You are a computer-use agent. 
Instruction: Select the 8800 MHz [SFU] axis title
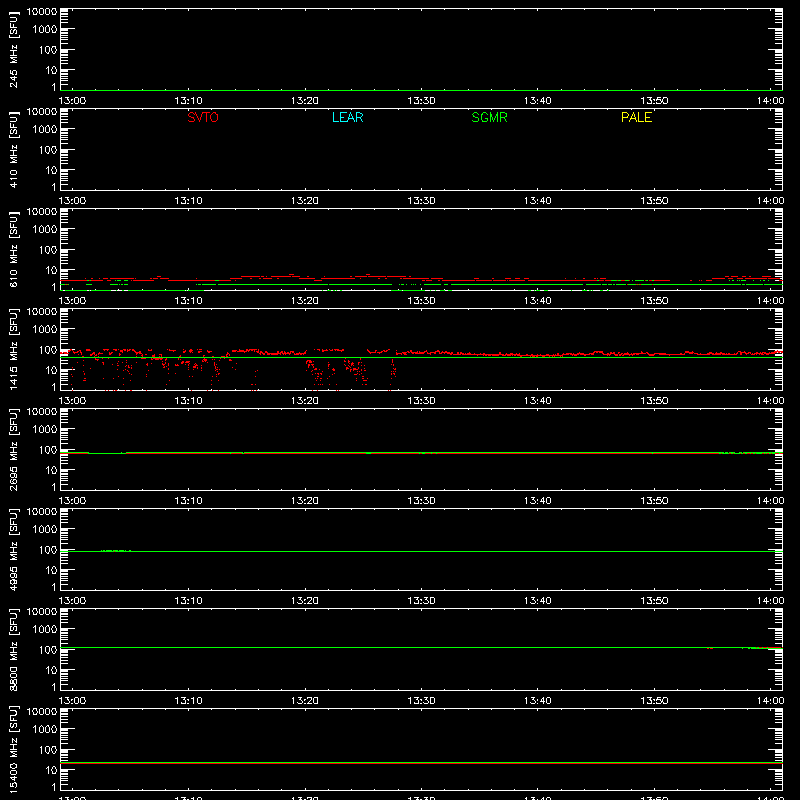click(13, 649)
